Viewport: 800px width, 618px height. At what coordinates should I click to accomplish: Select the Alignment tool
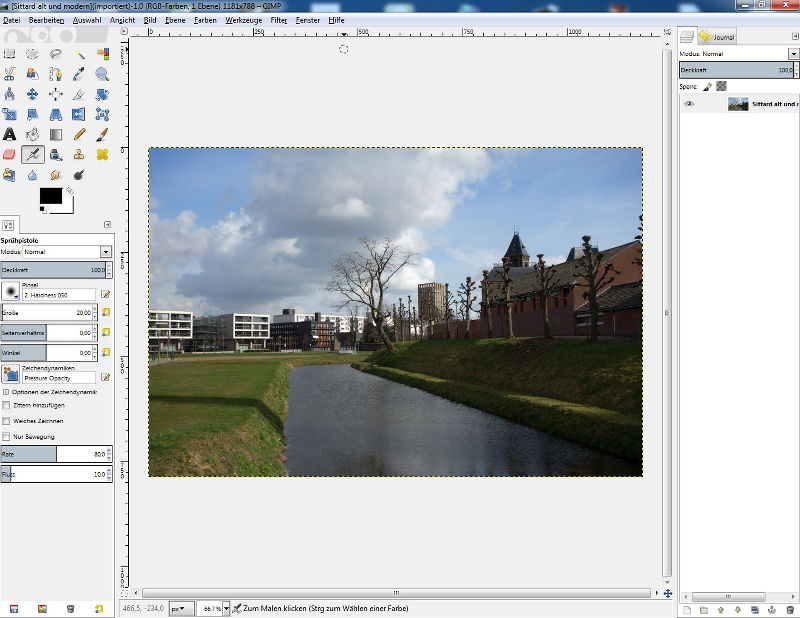(56, 94)
